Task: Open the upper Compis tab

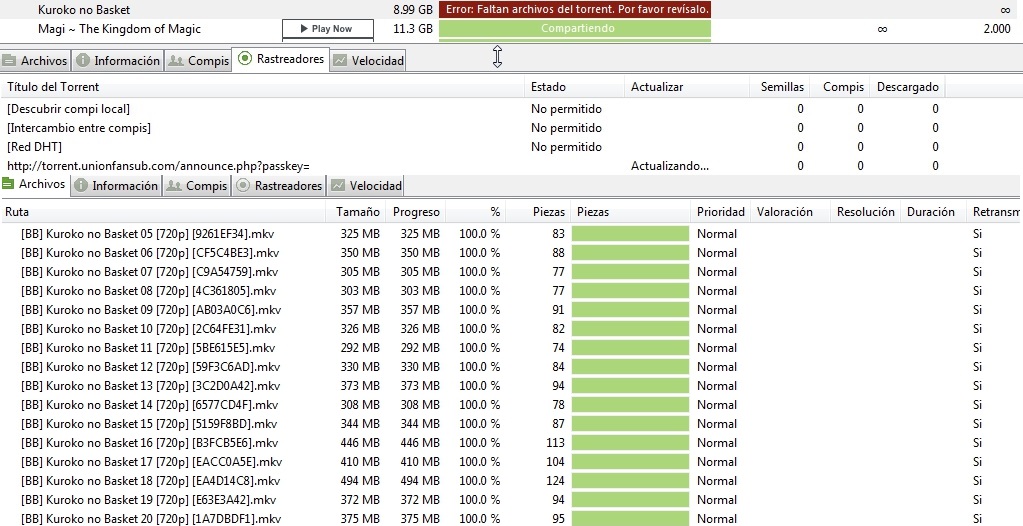Action: click(198, 61)
